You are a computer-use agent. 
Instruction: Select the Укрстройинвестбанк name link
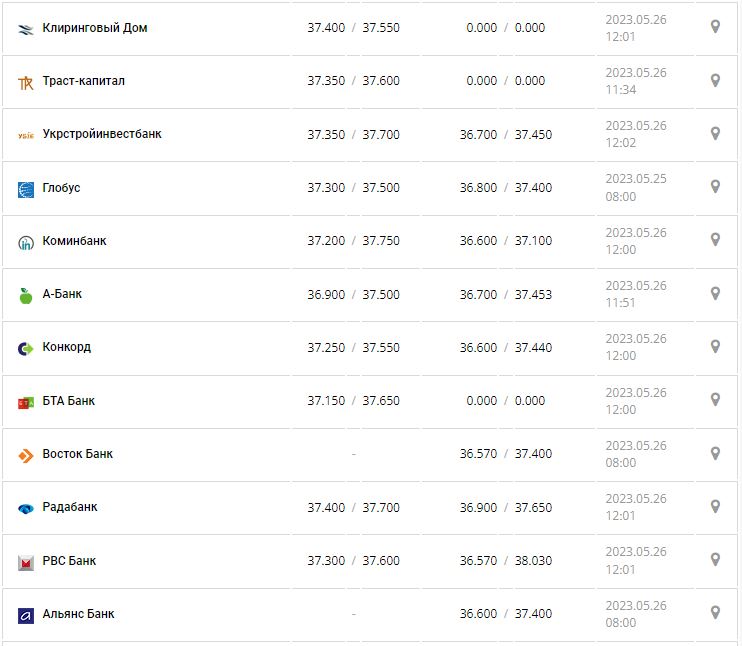click(x=102, y=134)
